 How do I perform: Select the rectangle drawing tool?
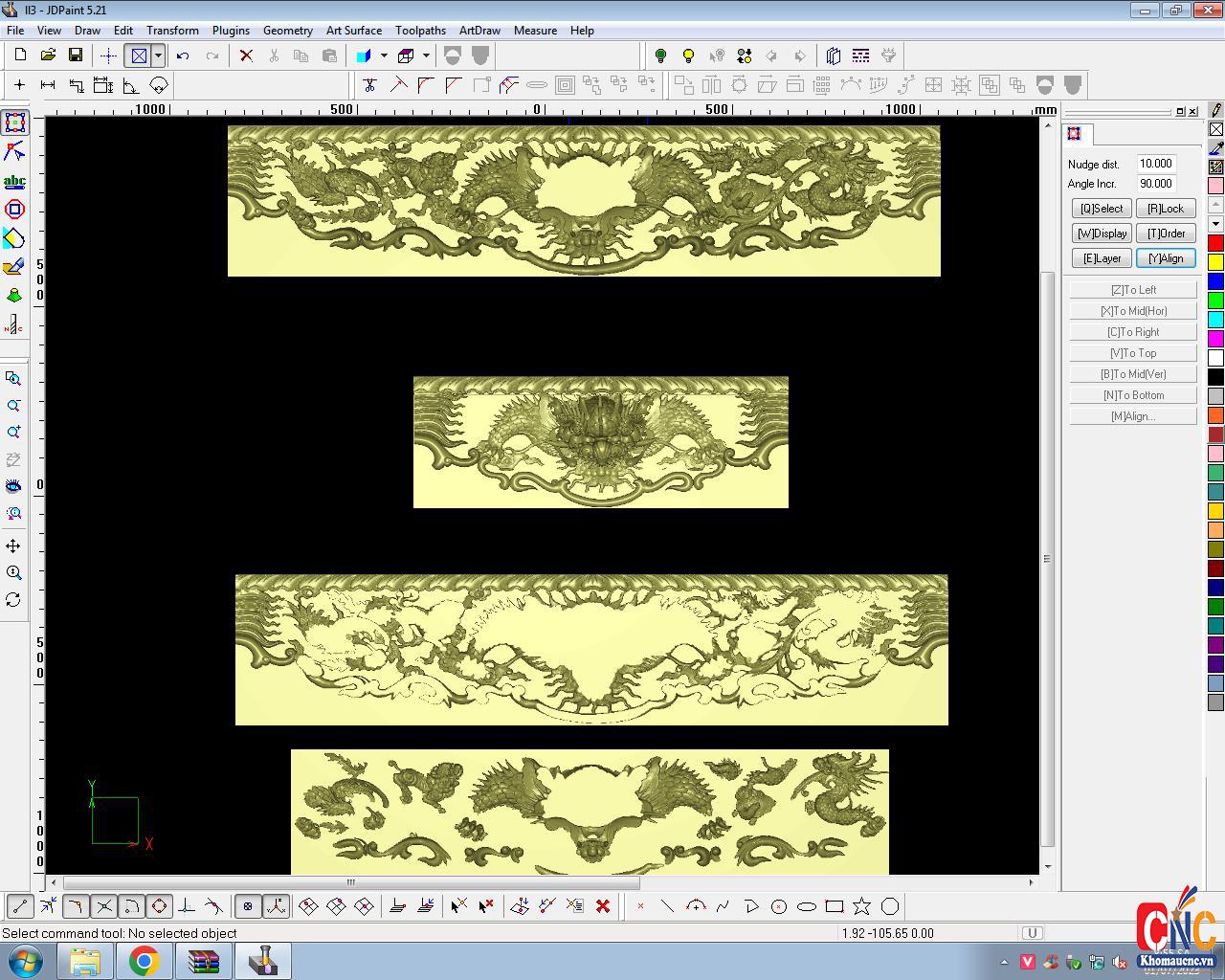tap(835, 906)
